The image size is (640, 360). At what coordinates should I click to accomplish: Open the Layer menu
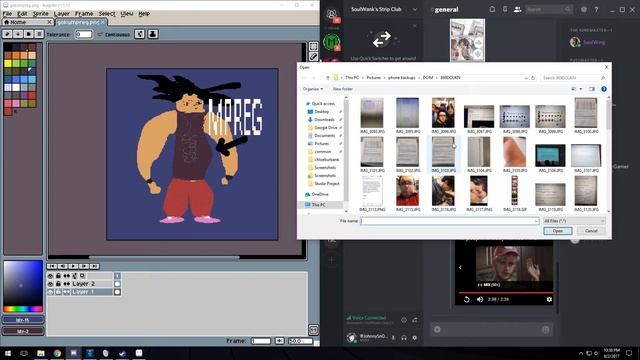(x=62, y=13)
